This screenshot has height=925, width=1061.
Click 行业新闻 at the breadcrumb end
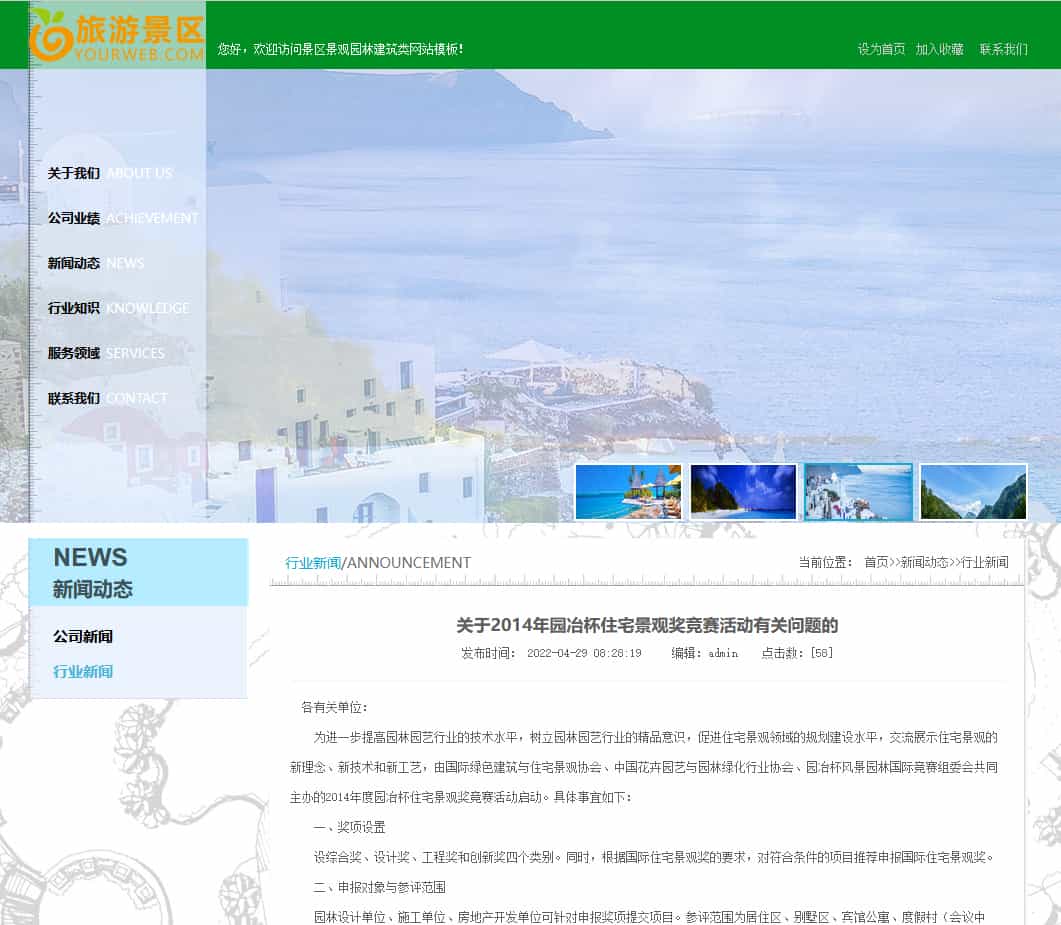tap(985, 562)
